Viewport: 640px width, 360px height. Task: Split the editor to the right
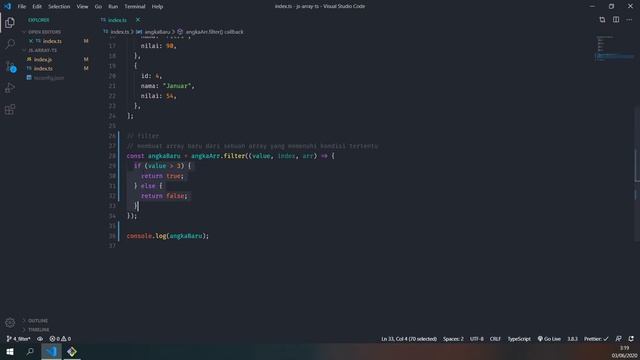(616, 20)
